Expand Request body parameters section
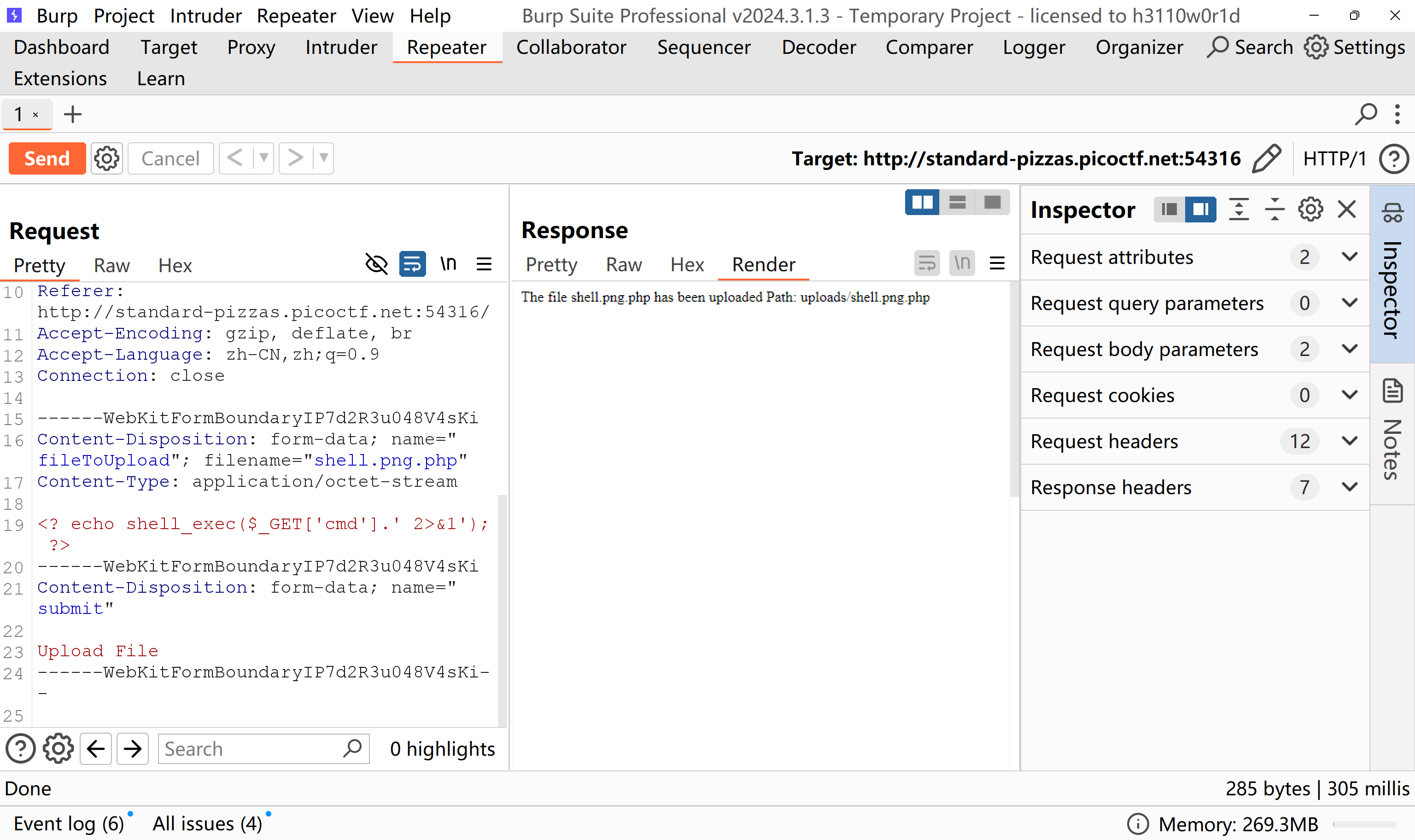This screenshot has height=840, width=1415. [x=1349, y=349]
